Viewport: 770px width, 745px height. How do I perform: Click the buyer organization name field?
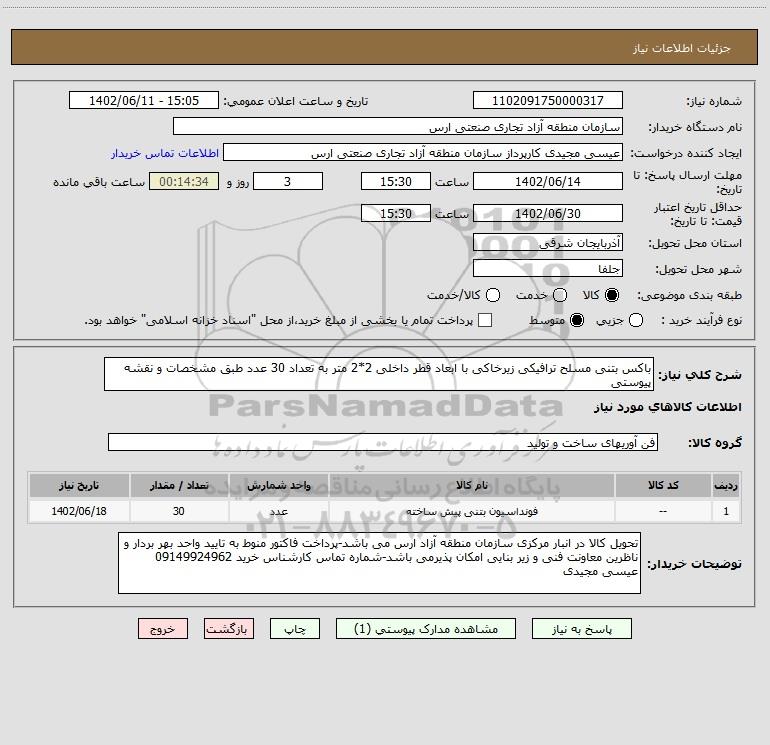(398, 127)
